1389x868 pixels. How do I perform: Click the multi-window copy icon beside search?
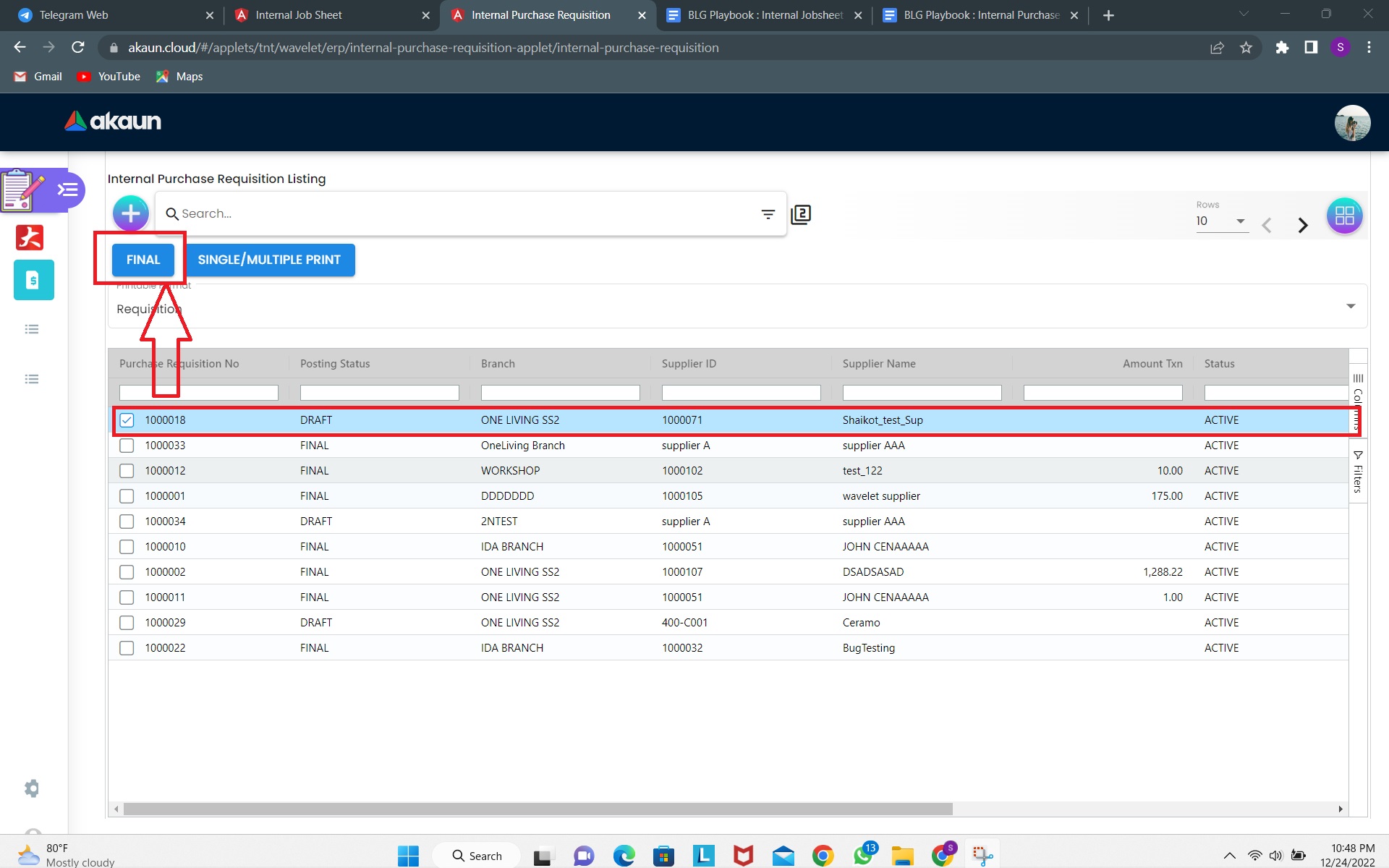point(801,214)
